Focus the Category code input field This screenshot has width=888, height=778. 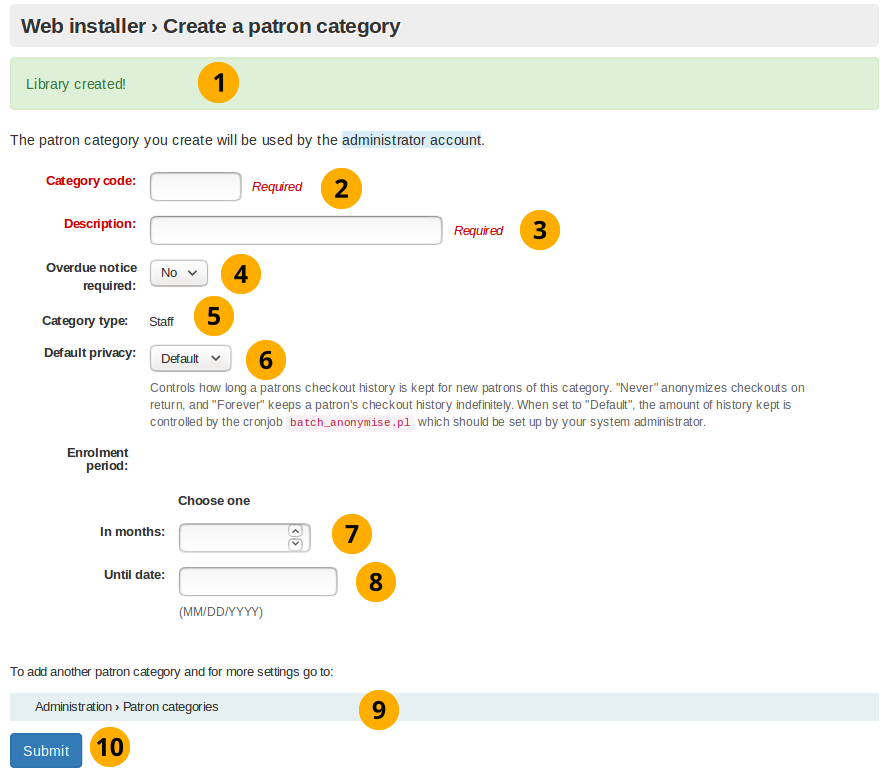click(196, 187)
